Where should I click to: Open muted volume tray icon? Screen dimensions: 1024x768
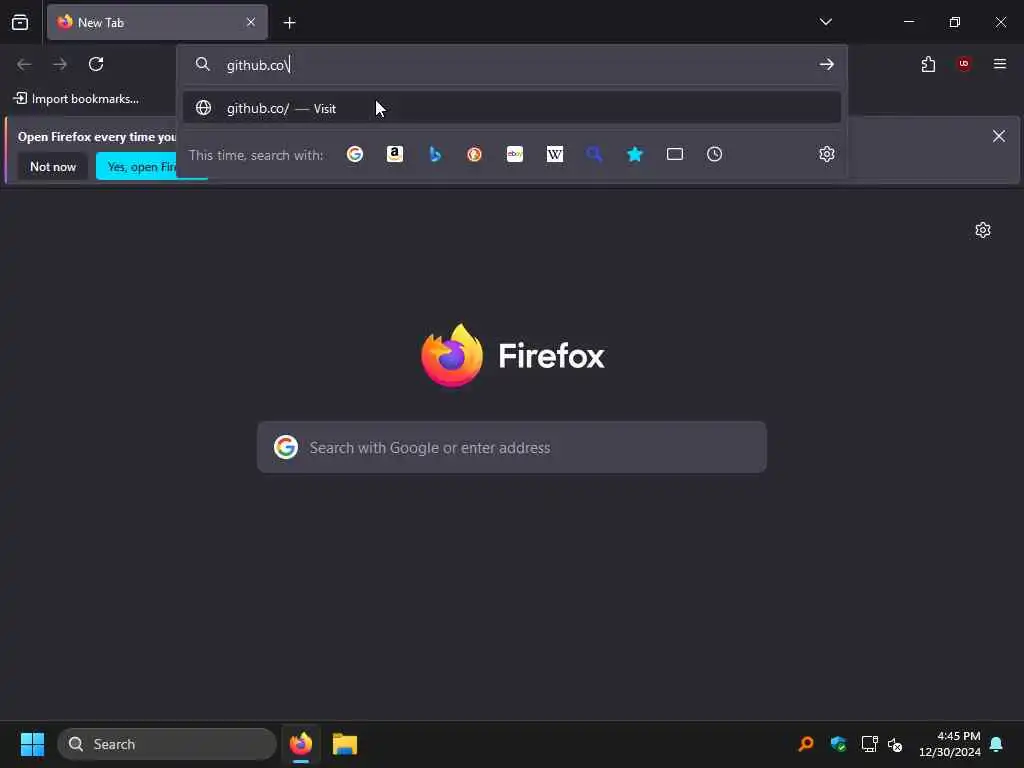[895, 744]
